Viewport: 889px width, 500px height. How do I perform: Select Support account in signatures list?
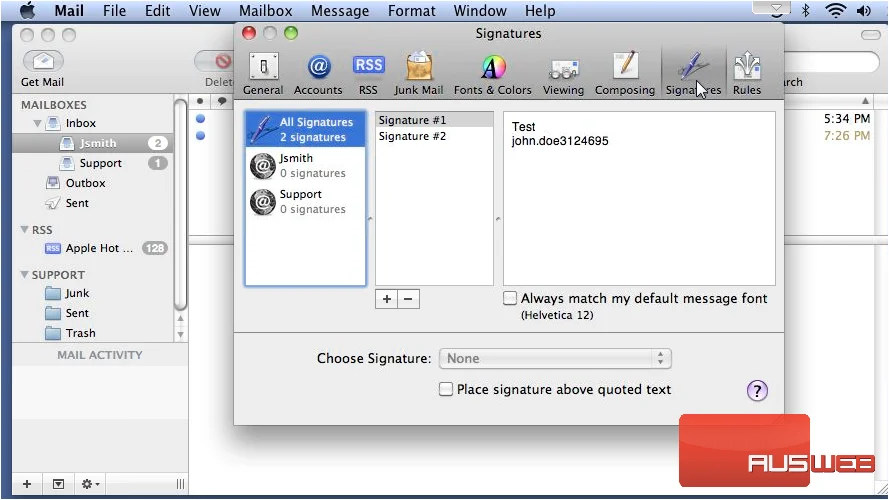(305, 201)
